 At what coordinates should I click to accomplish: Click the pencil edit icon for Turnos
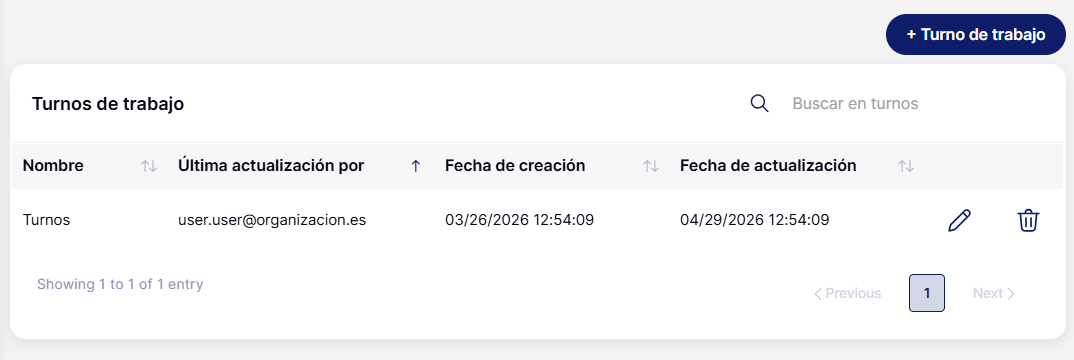960,221
